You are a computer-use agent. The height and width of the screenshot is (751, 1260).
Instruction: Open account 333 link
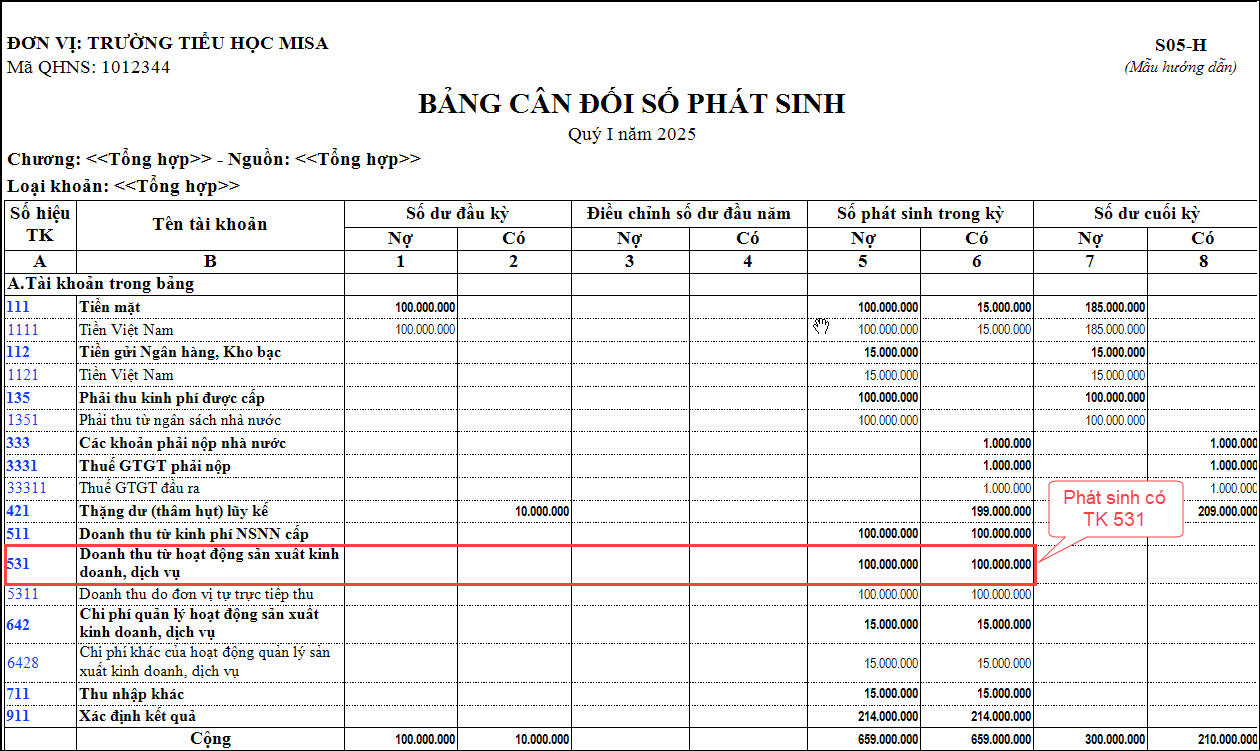[x=19, y=443]
